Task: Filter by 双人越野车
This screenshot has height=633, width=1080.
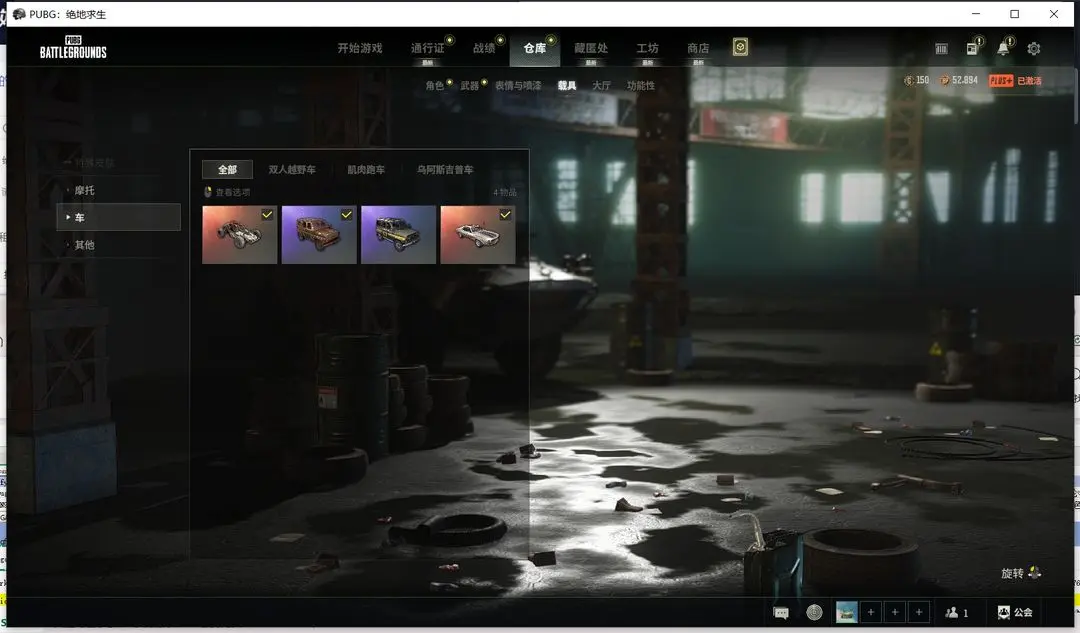Action: [x=292, y=169]
